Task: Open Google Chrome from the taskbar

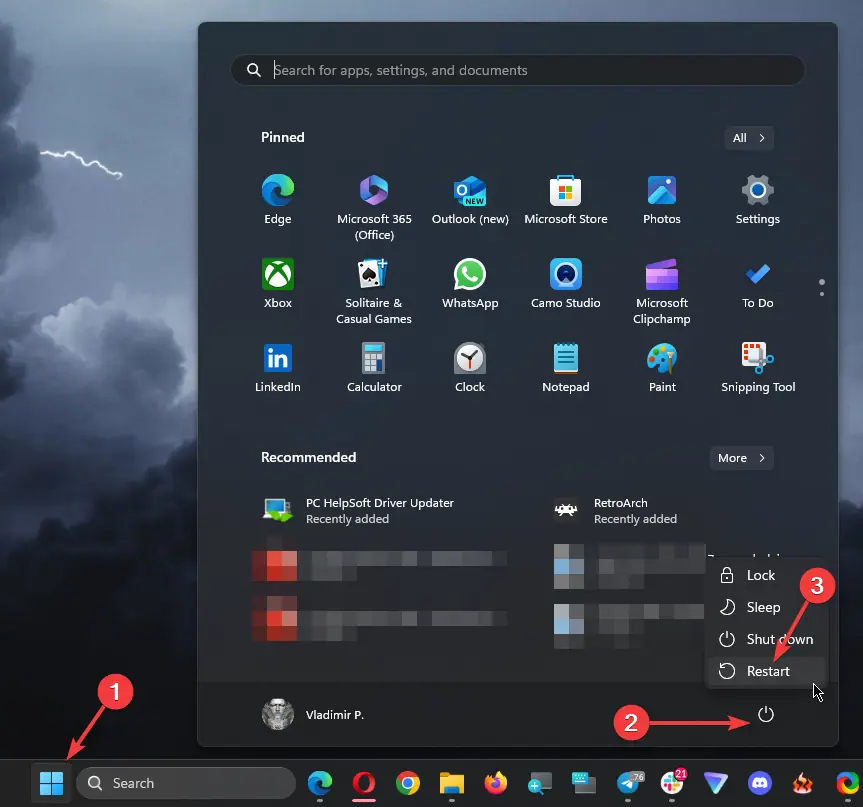Action: 408,783
